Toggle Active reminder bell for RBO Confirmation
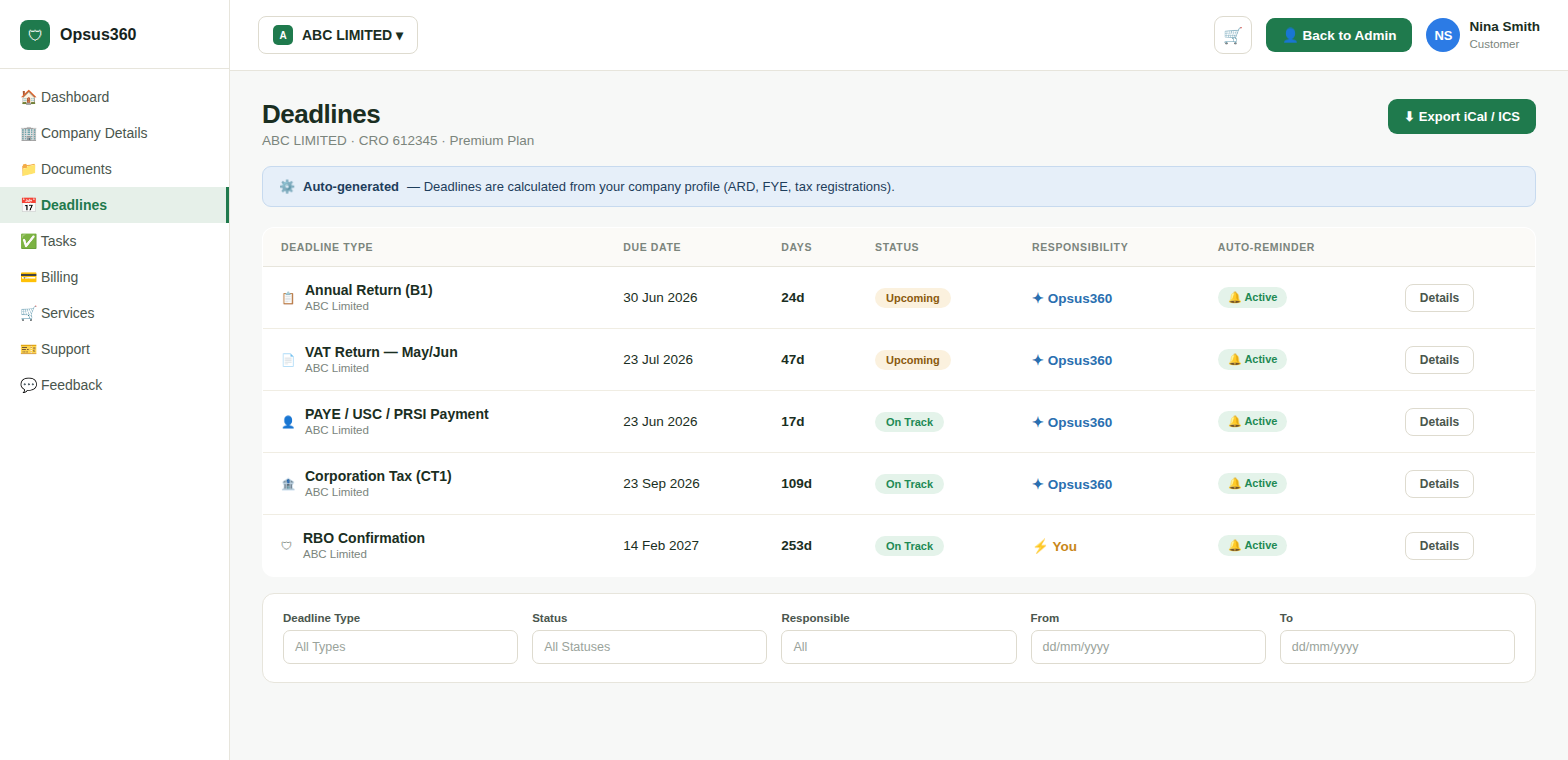 pyautogui.click(x=1252, y=545)
